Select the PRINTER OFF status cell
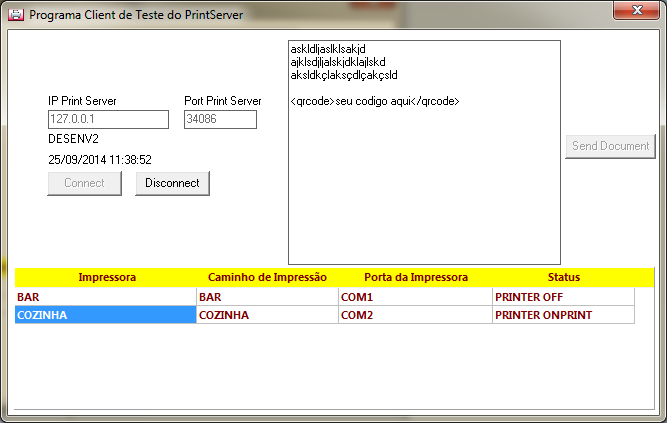 click(564, 297)
